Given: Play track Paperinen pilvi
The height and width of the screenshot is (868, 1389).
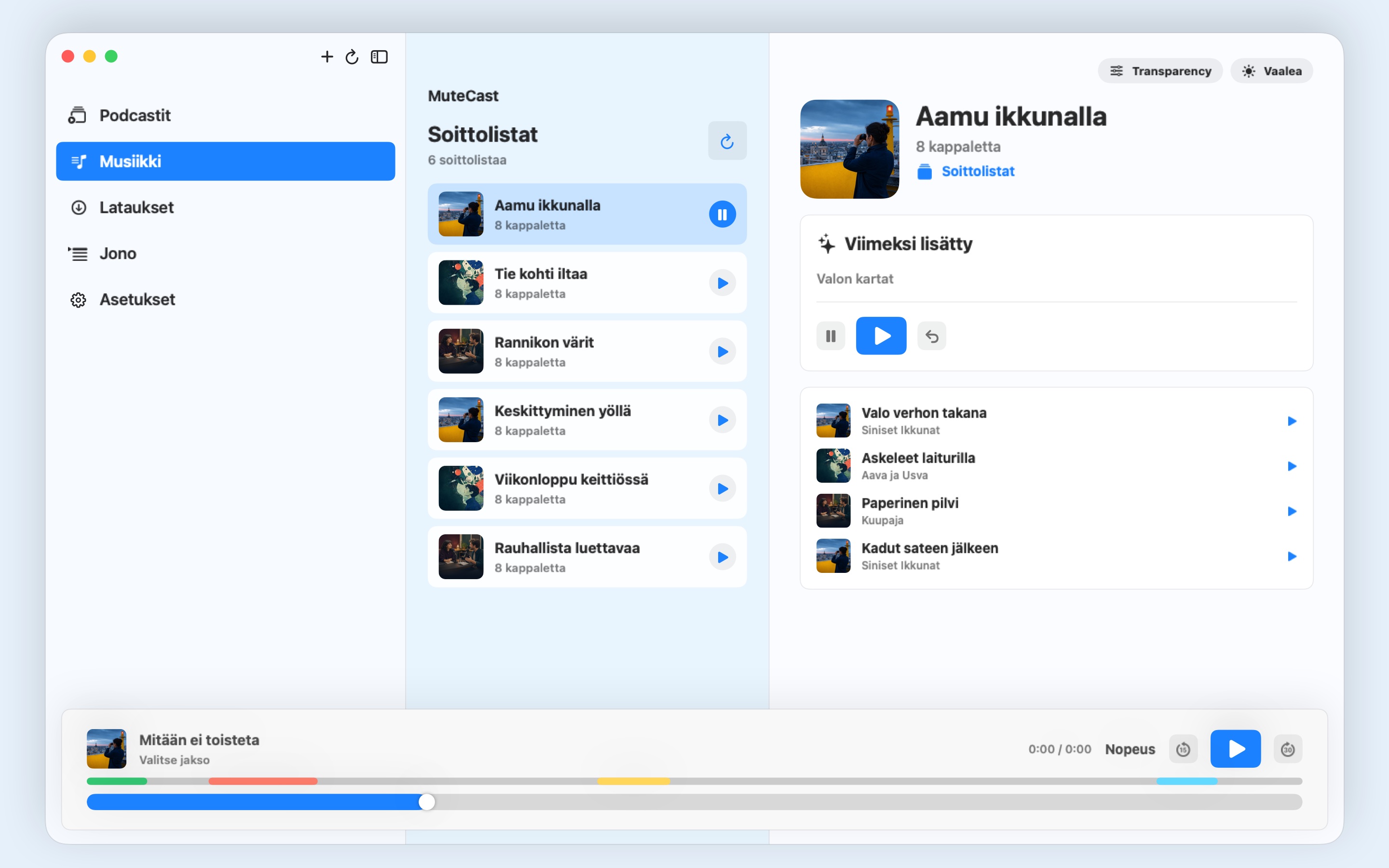Looking at the screenshot, I should pyautogui.click(x=1292, y=512).
